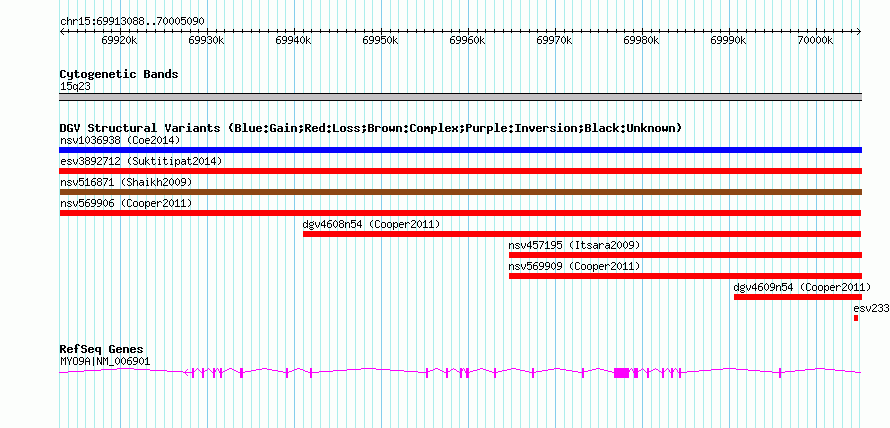Click the 69930k ruler tick label

pyautogui.click(x=207, y=40)
